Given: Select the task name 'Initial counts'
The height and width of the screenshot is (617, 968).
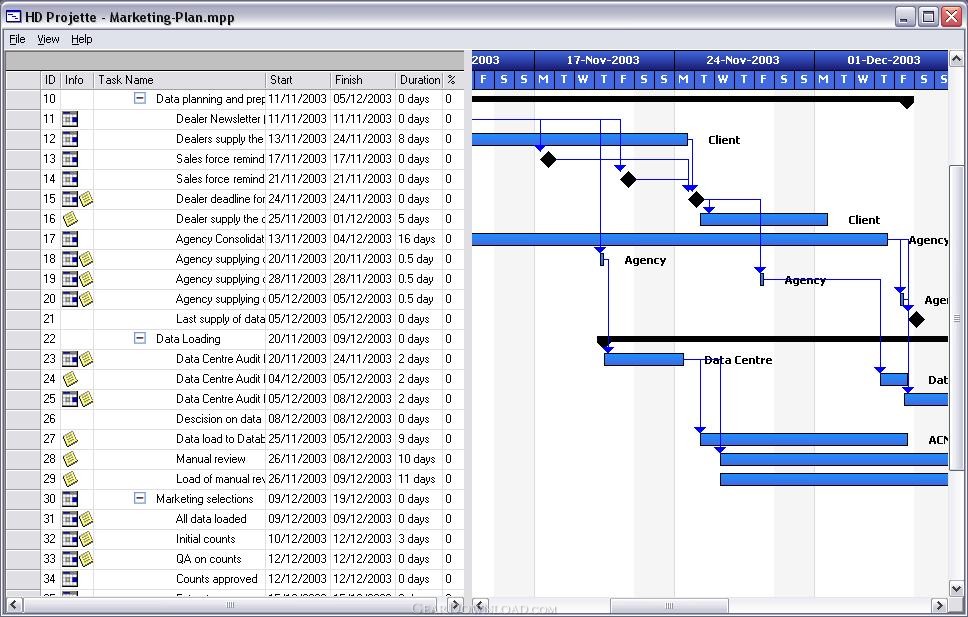Looking at the screenshot, I should pyautogui.click(x=206, y=539).
